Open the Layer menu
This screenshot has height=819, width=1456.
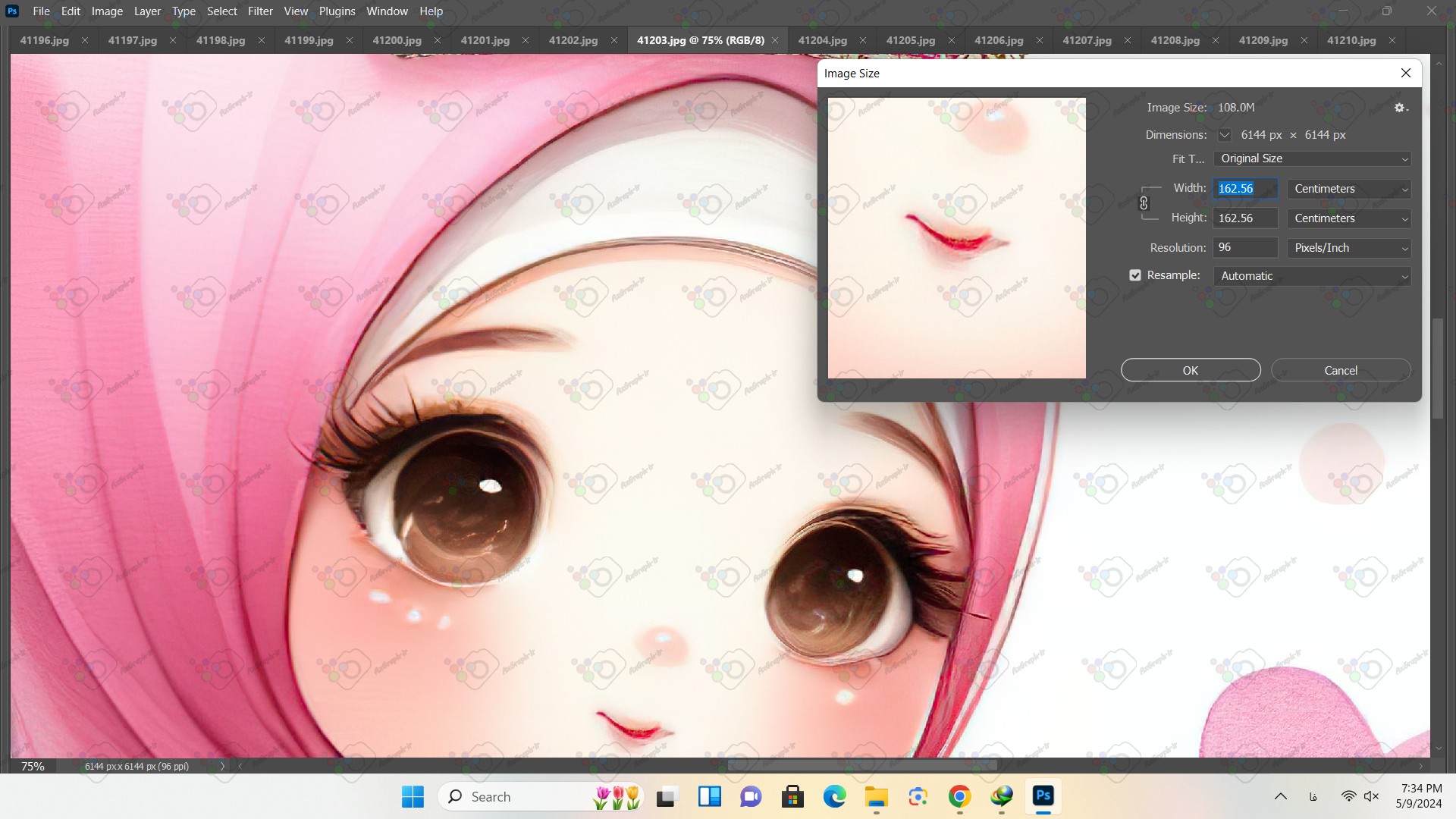click(x=147, y=11)
